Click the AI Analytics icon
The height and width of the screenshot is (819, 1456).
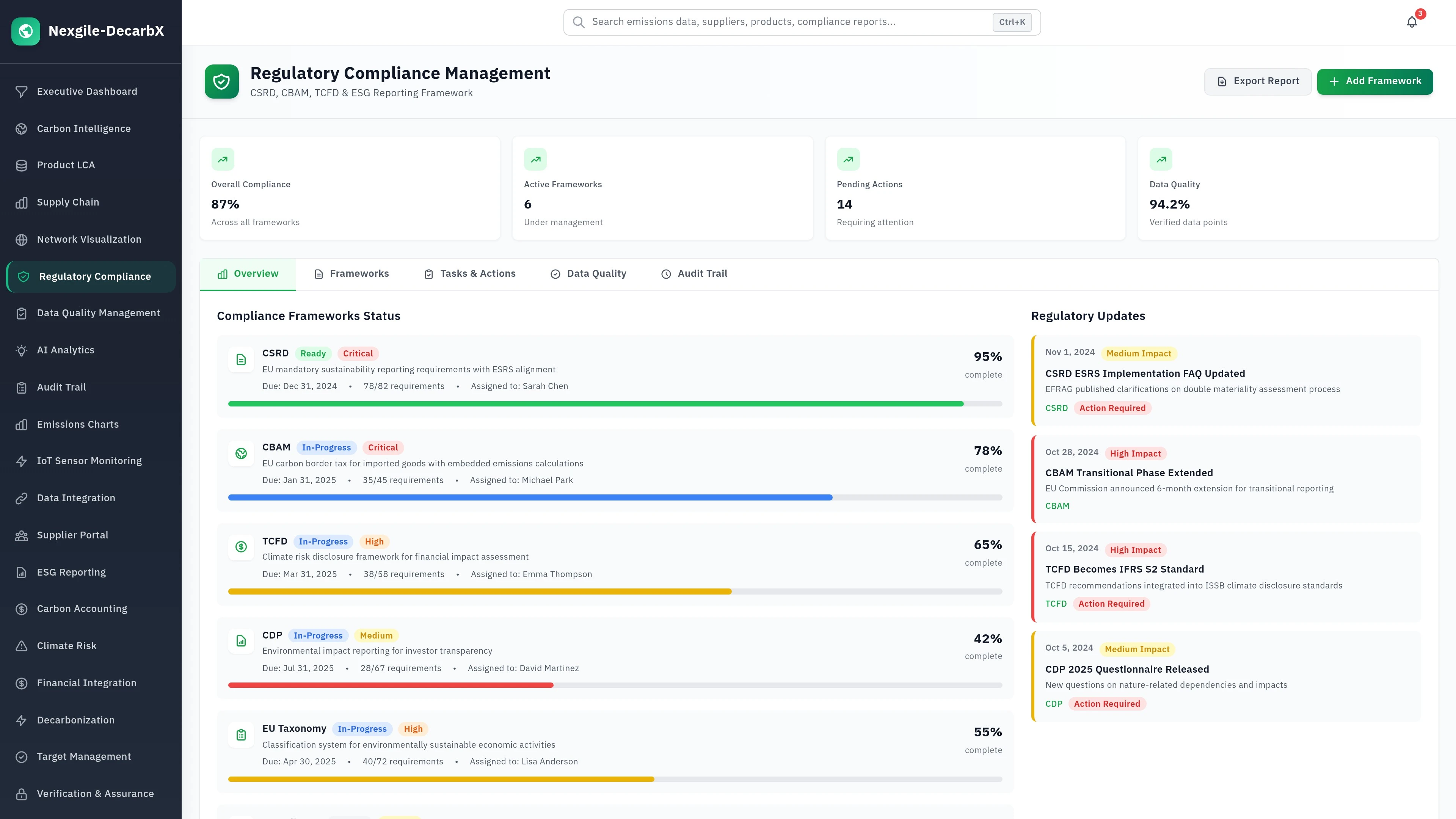coord(22,350)
